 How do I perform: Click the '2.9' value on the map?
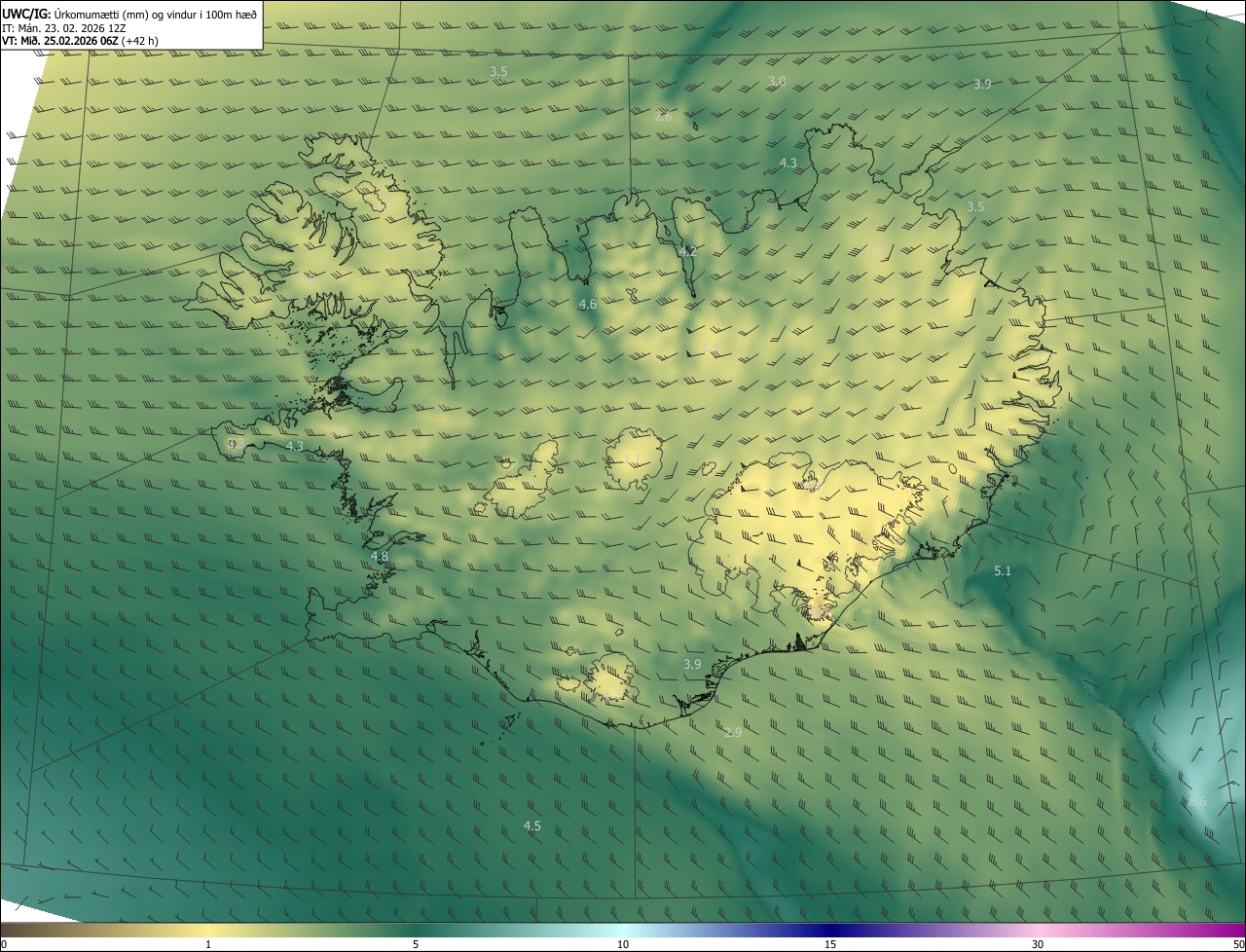click(733, 732)
